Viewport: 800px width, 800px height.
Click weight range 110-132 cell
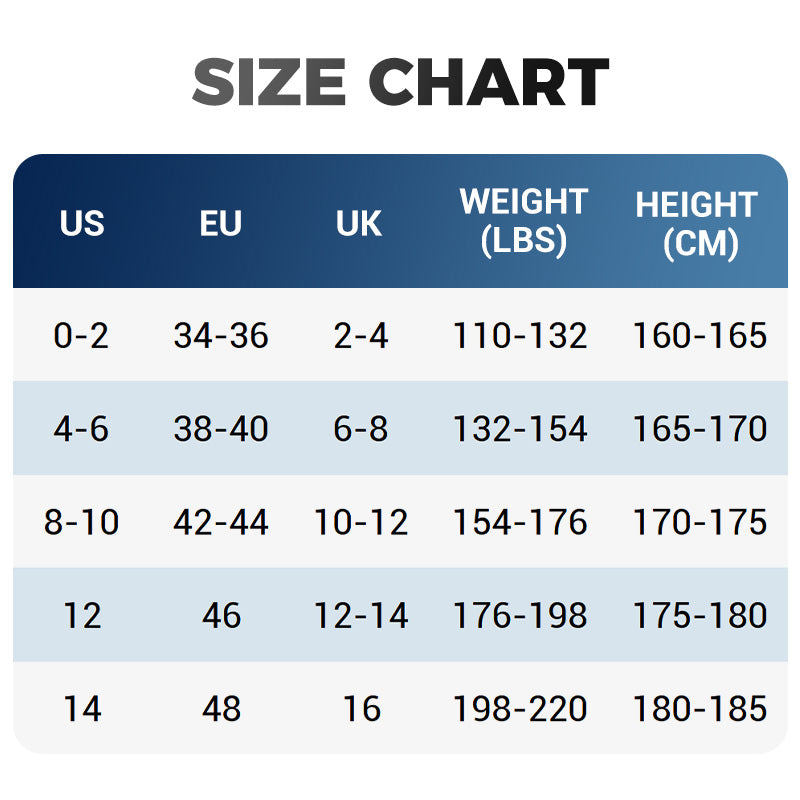coord(520,336)
